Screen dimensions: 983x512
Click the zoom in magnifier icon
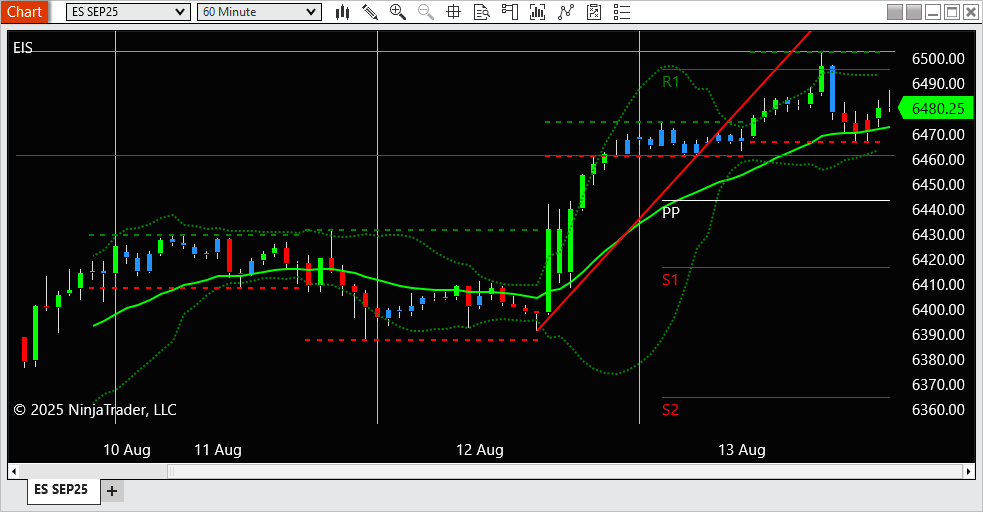pyautogui.click(x=397, y=12)
